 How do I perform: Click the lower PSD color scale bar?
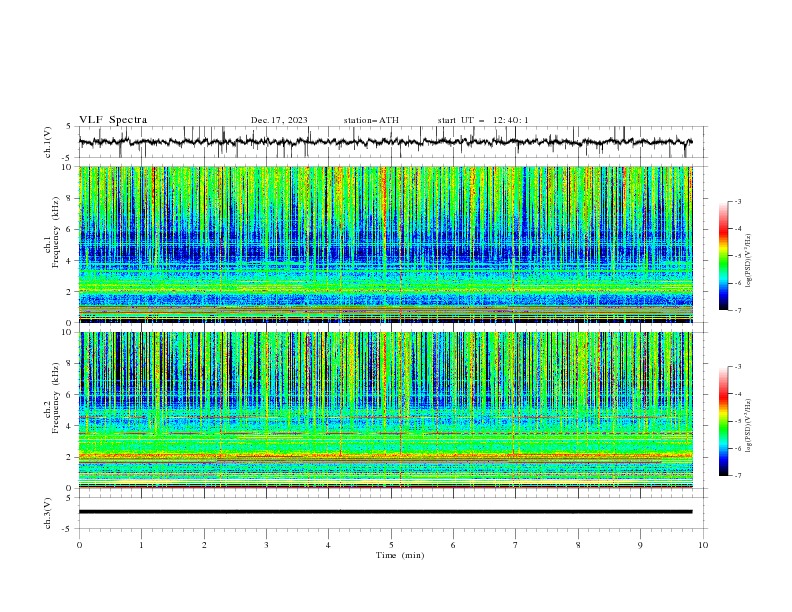coord(723,421)
